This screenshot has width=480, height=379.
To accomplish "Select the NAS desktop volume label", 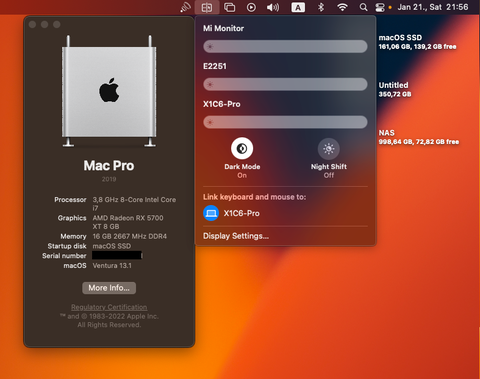I will (x=387, y=133).
